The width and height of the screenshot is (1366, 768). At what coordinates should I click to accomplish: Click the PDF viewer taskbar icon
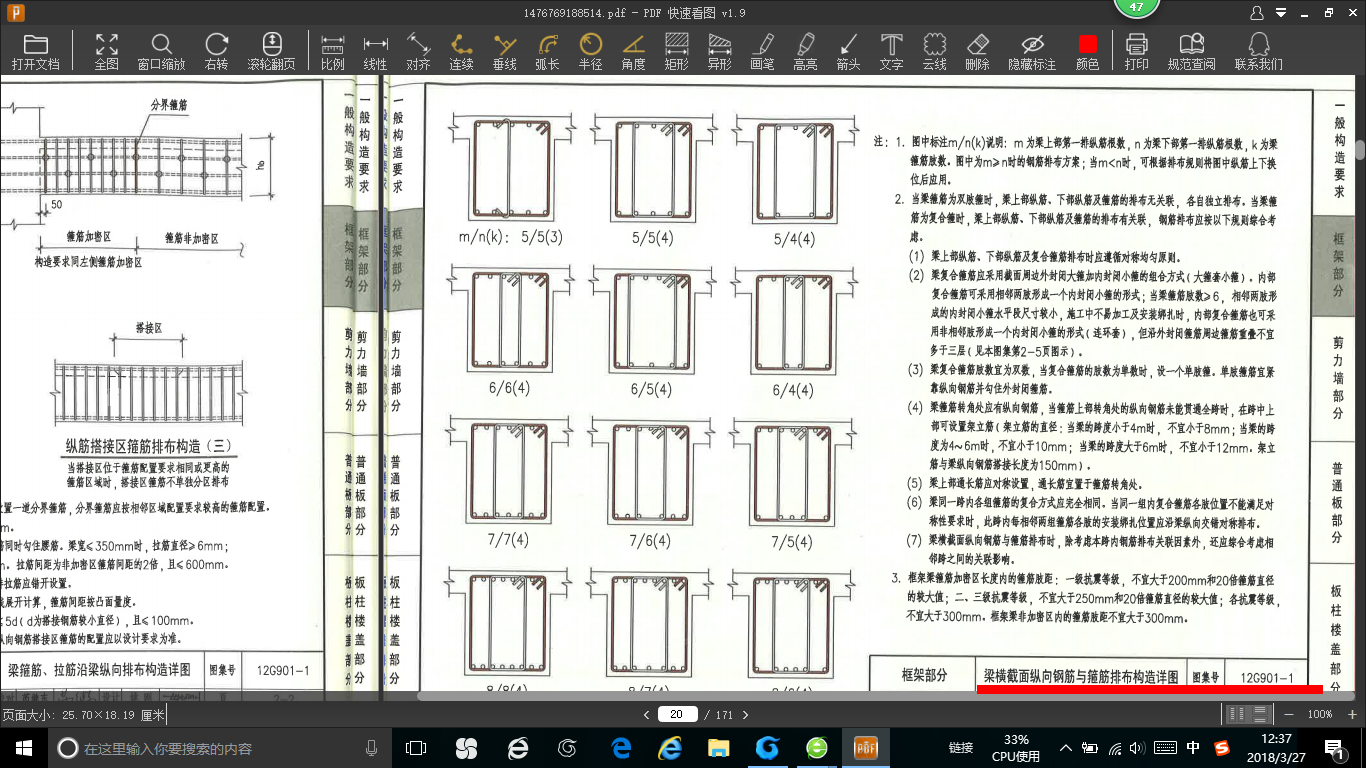pyautogui.click(x=865, y=747)
